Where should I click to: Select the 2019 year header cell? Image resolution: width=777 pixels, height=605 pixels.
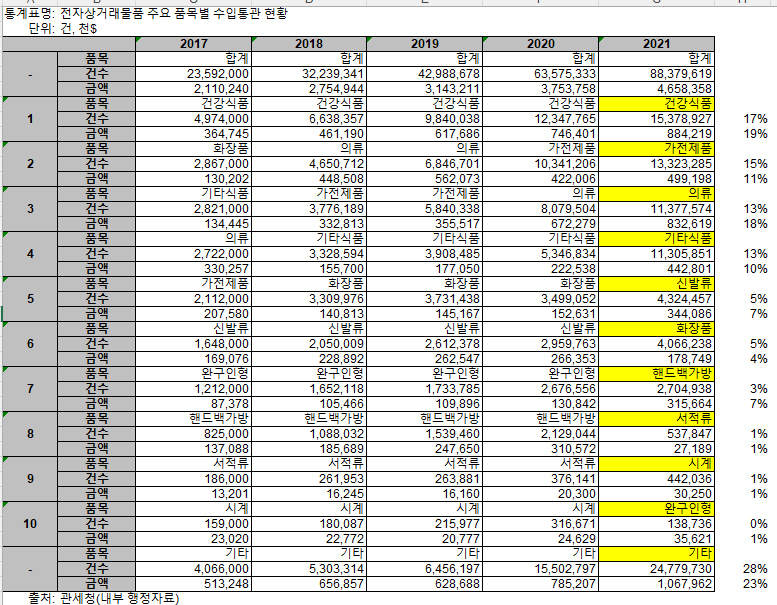coord(425,44)
